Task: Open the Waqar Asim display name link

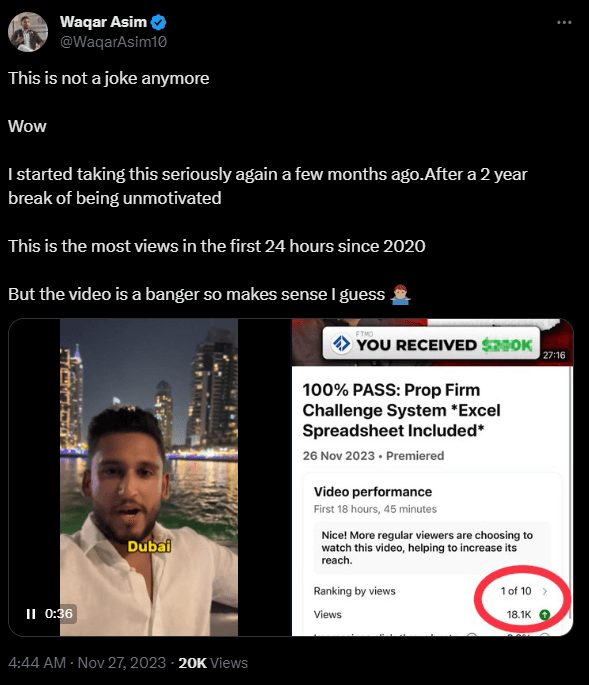Action: click(103, 22)
